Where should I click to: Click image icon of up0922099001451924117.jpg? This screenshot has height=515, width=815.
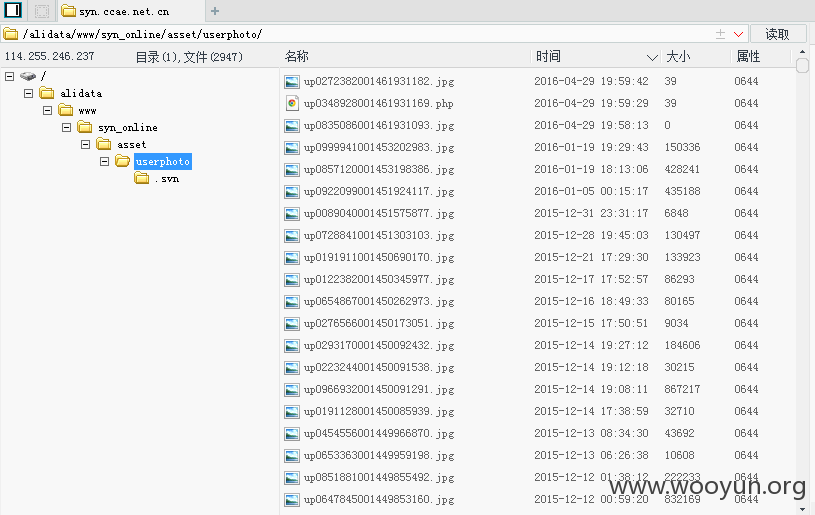292,192
